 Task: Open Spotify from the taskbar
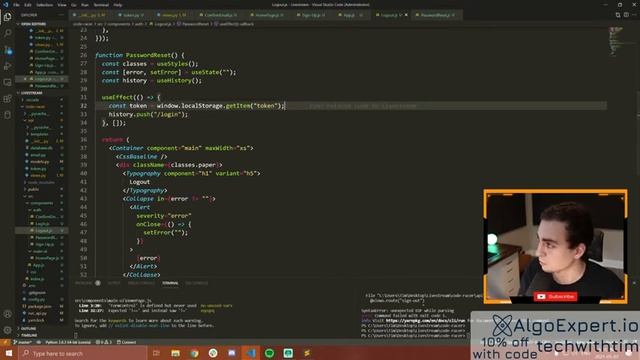pos(269,353)
